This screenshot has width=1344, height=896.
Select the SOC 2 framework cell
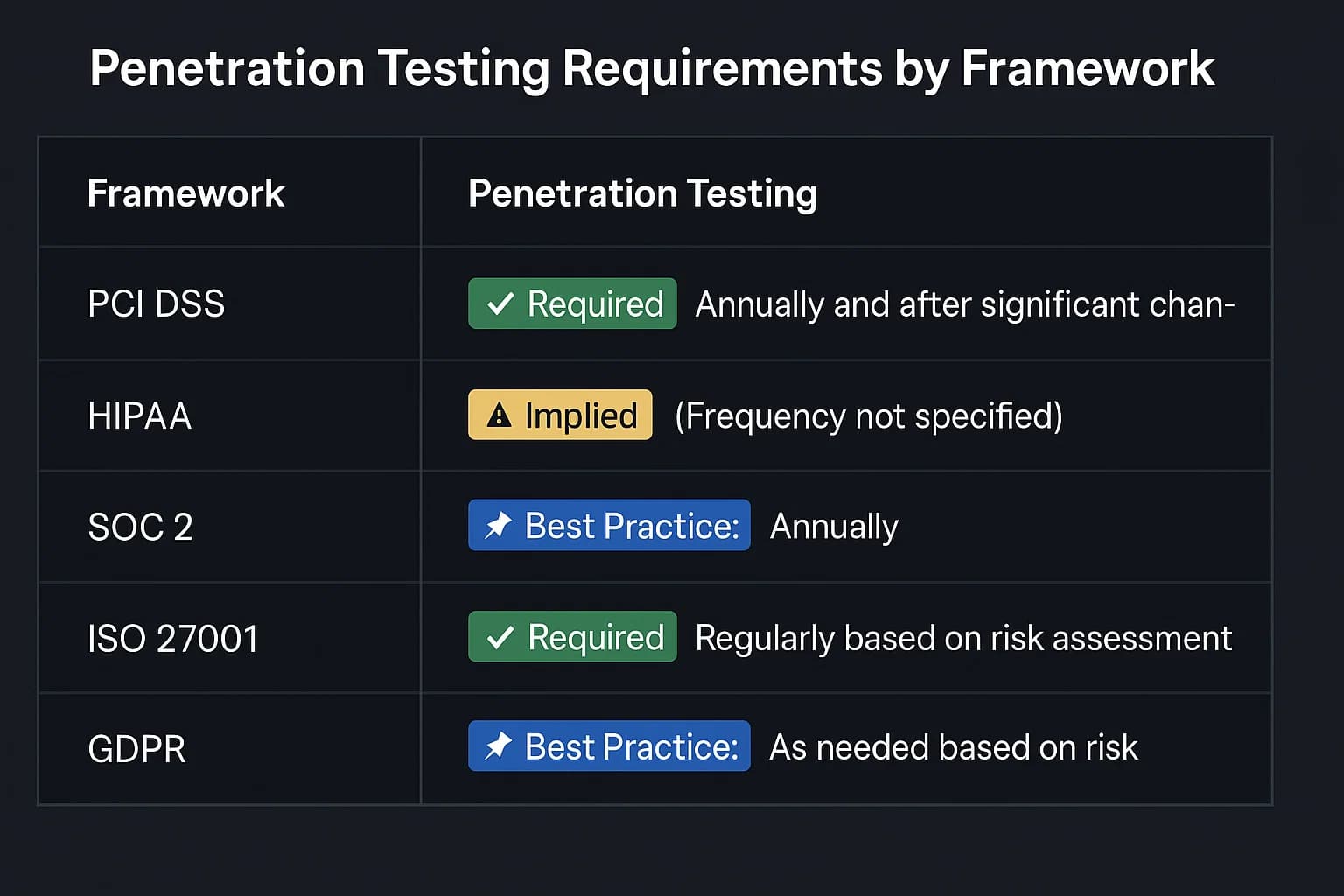[141, 527]
